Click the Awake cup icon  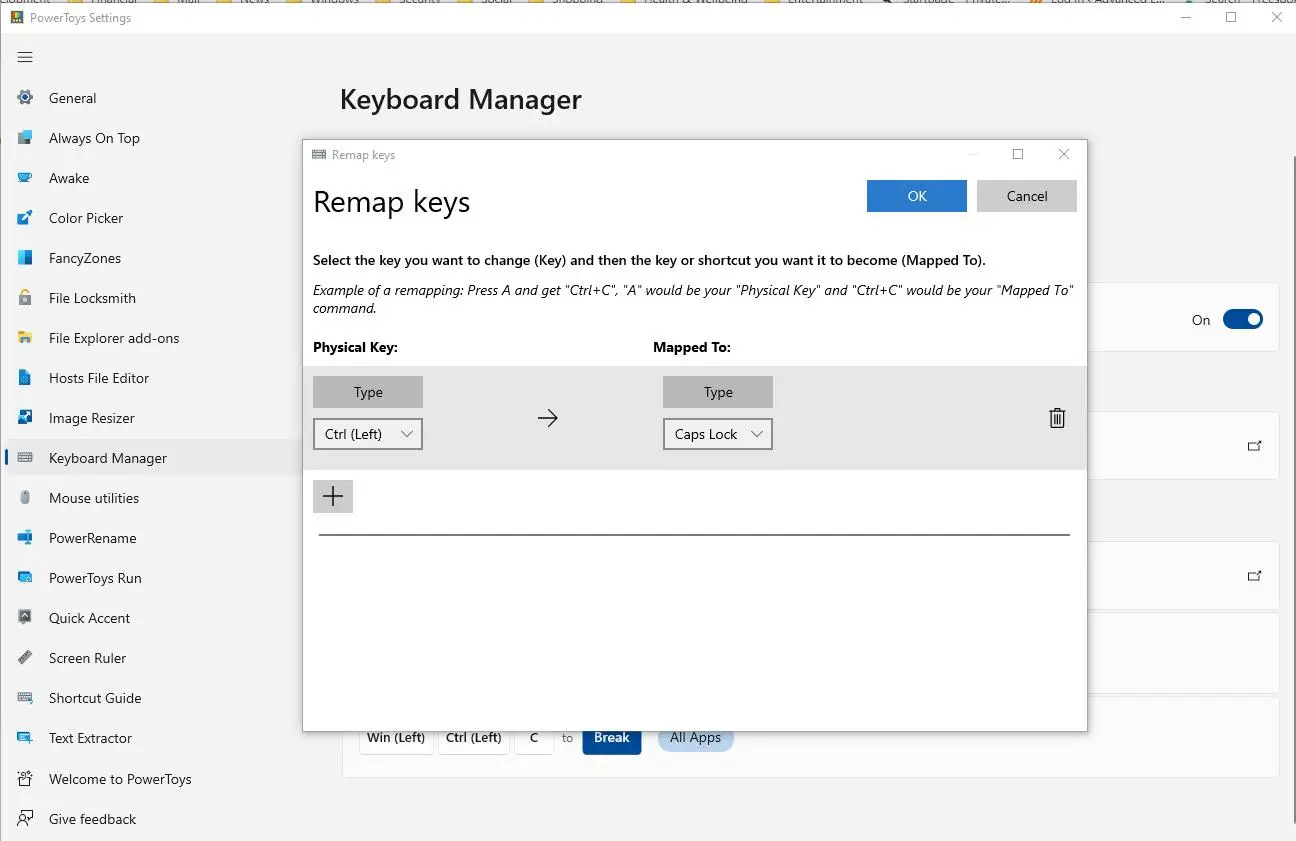(25, 178)
